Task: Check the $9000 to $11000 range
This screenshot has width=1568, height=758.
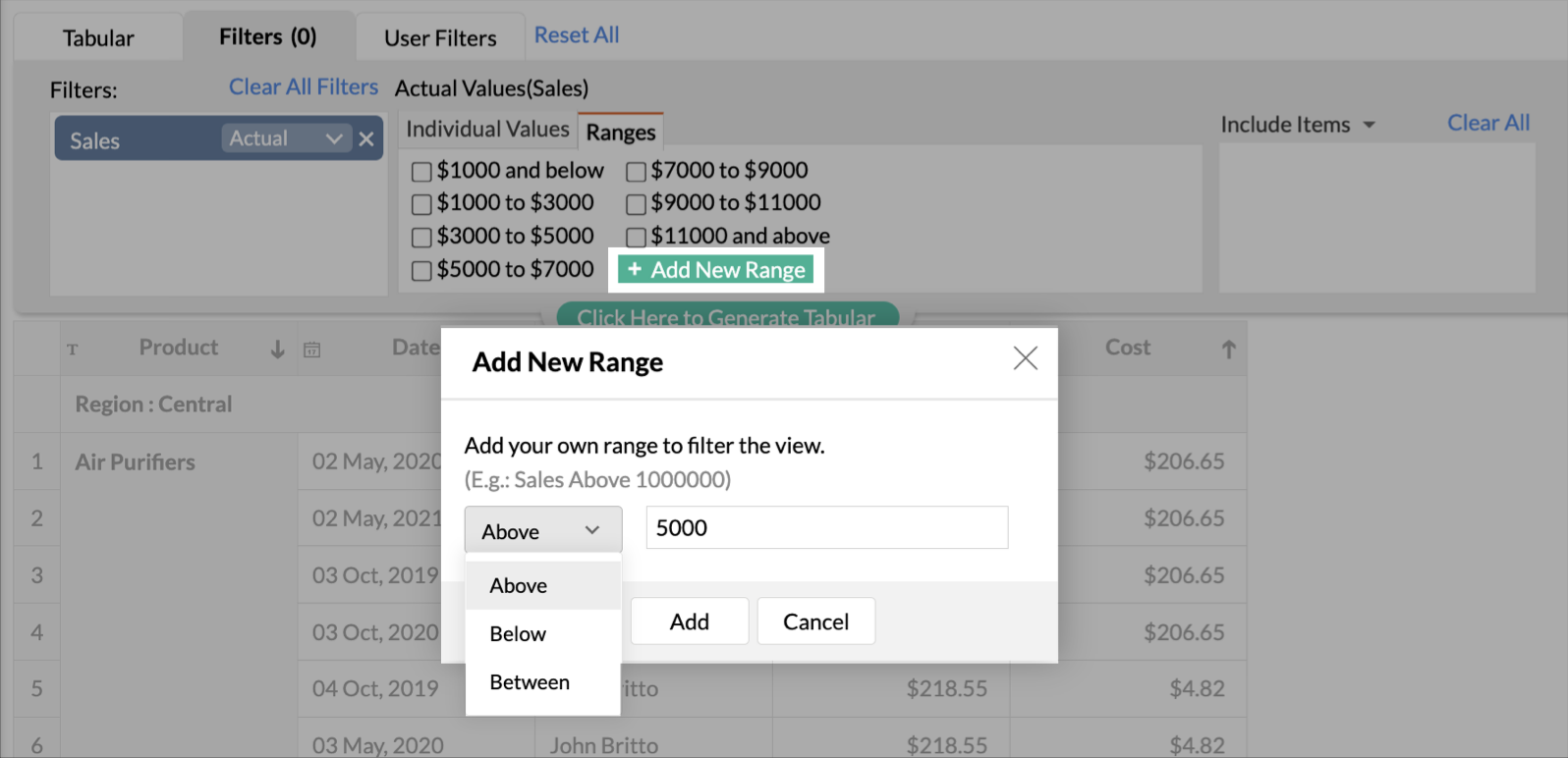Action: [636, 204]
